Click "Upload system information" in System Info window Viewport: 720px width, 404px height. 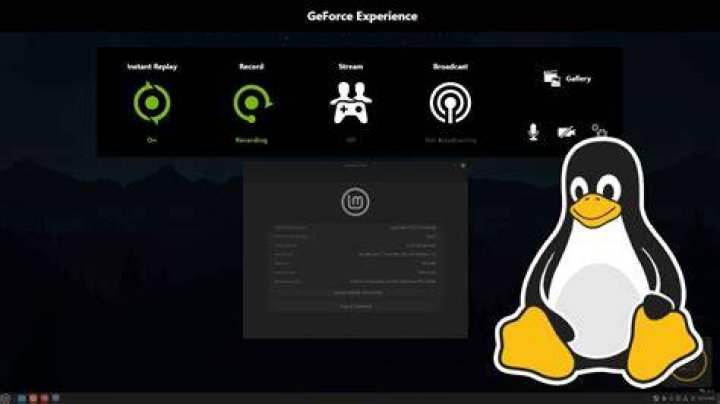click(x=357, y=292)
